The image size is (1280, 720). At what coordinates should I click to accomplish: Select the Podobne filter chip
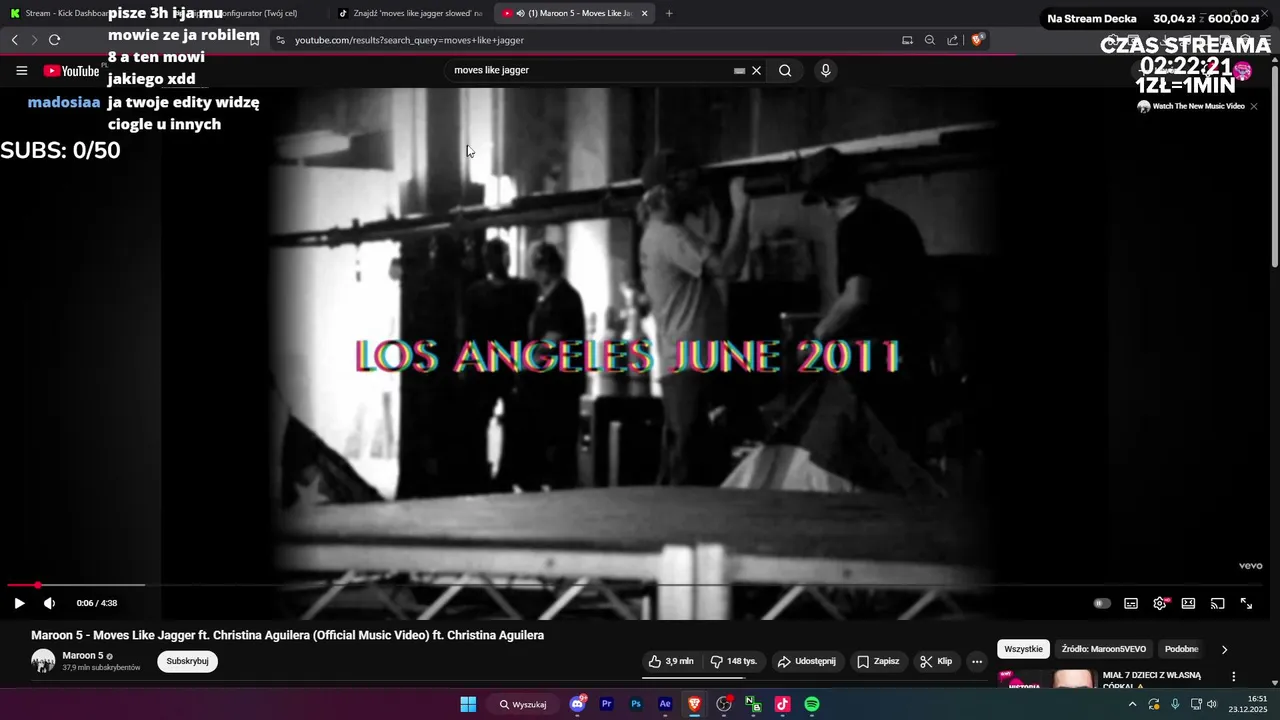[x=1182, y=649]
